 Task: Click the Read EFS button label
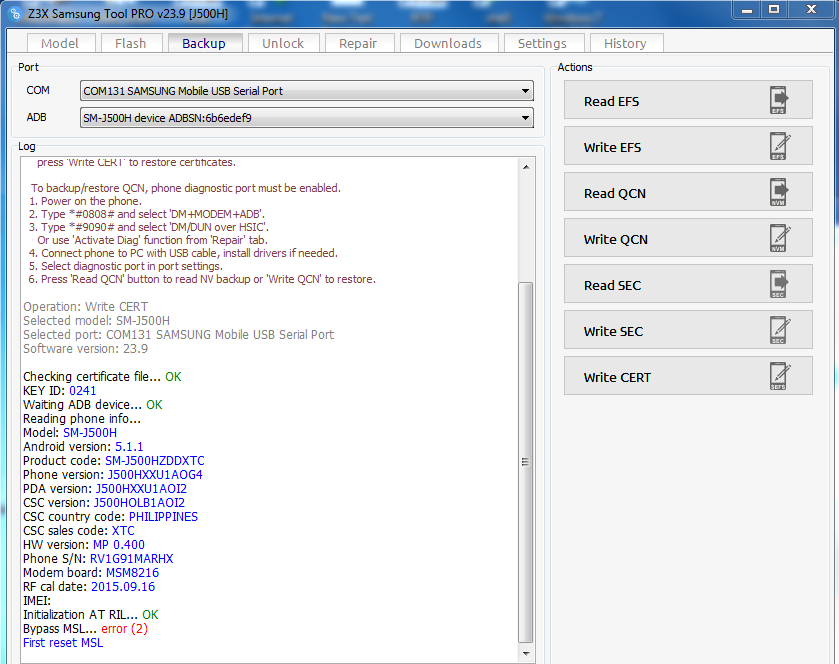coord(611,102)
